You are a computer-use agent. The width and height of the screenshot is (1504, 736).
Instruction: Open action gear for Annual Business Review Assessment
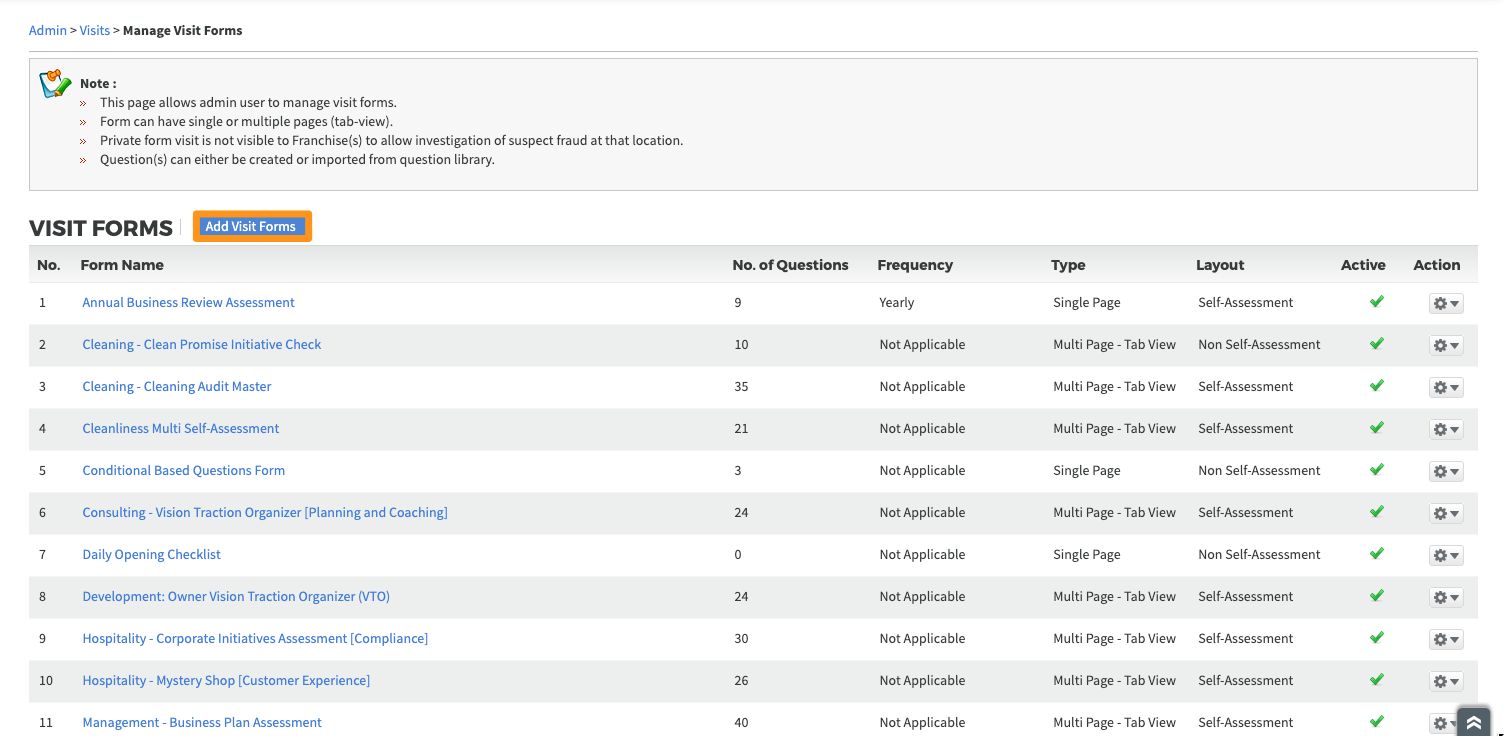tap(1446, 303)
